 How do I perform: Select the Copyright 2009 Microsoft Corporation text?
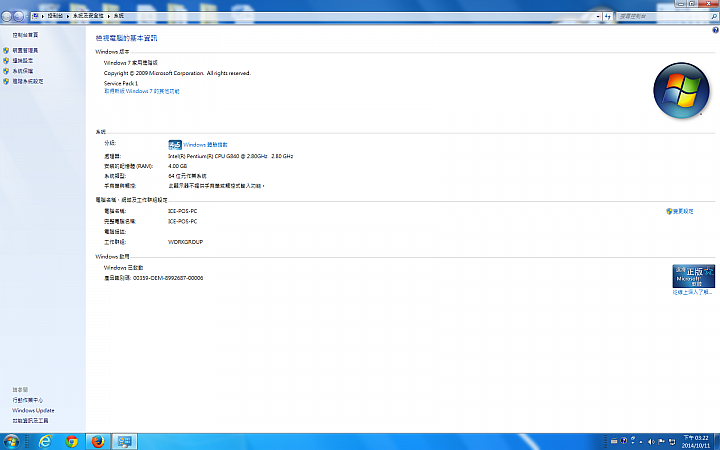click(177, 73)
